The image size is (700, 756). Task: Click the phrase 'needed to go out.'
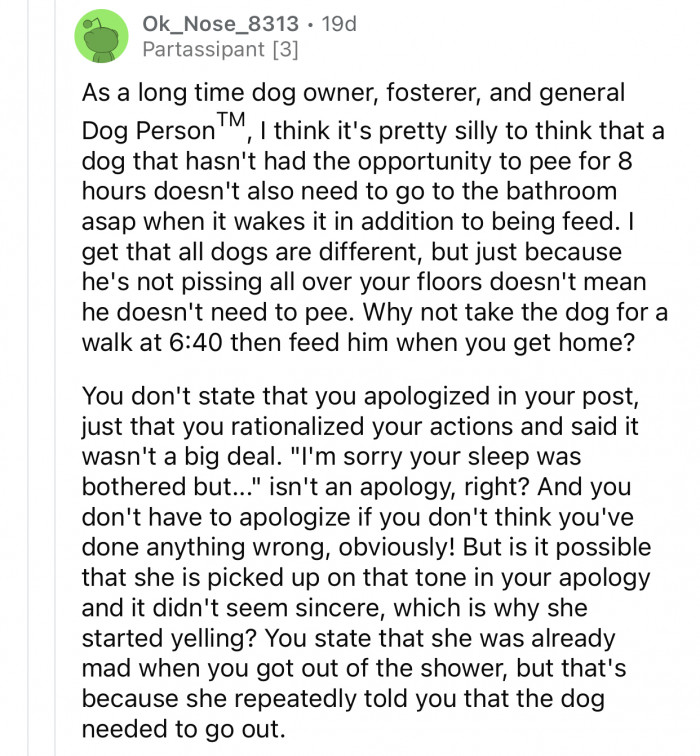[183, 729]
